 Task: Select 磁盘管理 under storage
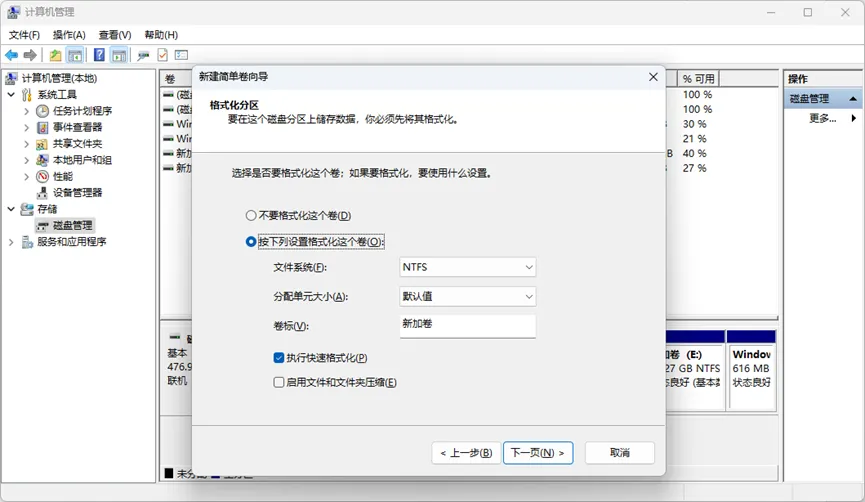(72, 225)
